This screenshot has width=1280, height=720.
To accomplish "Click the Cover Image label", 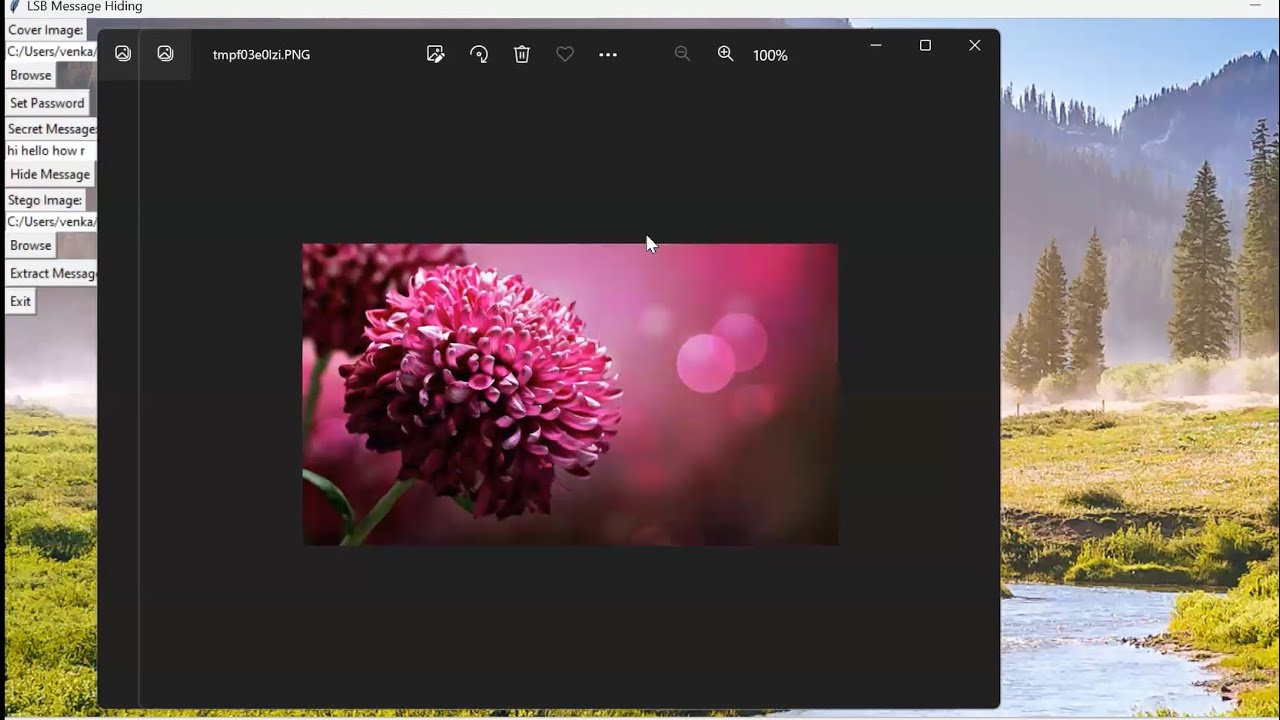I will point(46,30).
